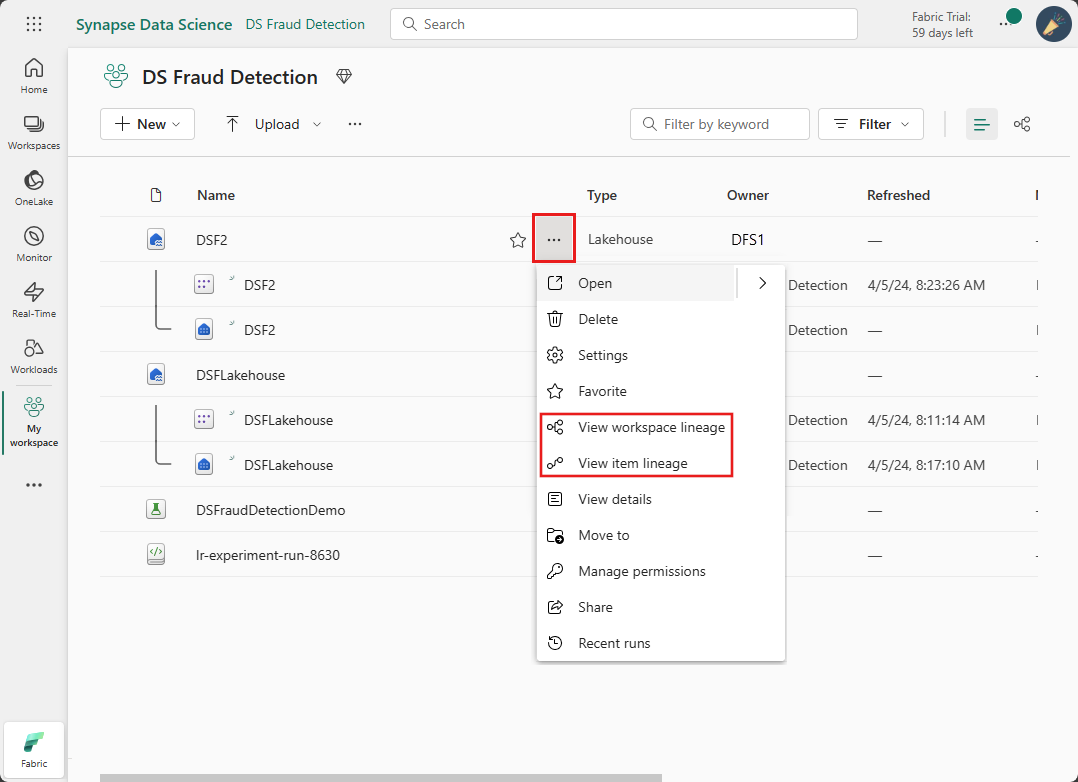Select Manage permissions menu entry

(660, 571)
